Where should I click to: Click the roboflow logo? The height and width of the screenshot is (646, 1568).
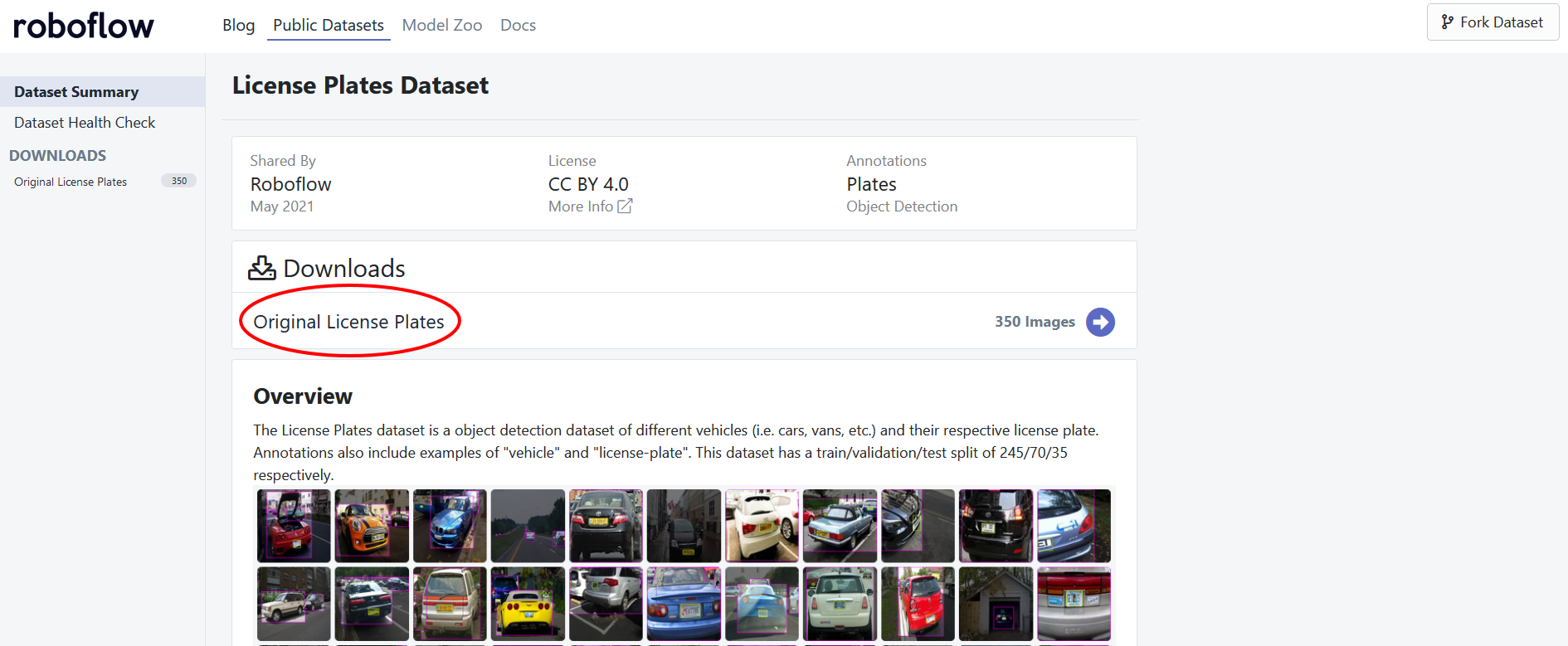(x=84, y=26)
